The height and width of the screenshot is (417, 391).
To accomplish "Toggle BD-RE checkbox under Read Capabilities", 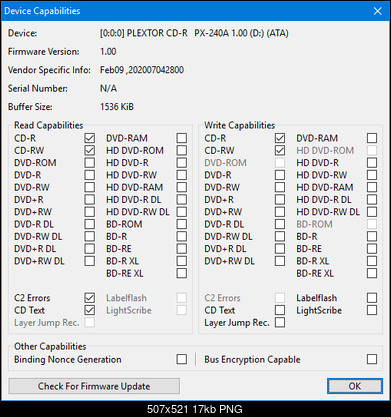I will [182, 249].
